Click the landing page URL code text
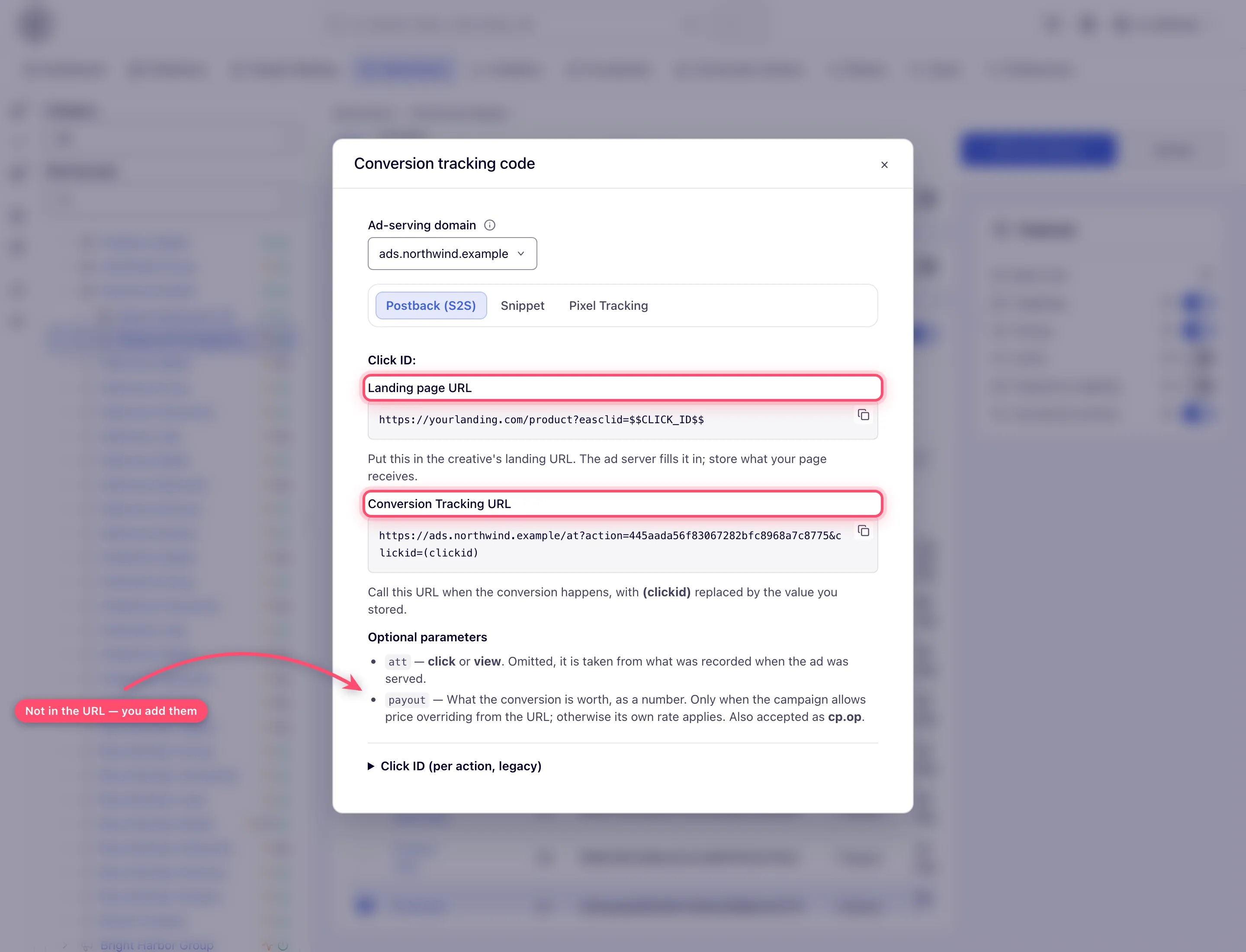The height and width of the screenshot is (952, 1246). coord(541,420)
